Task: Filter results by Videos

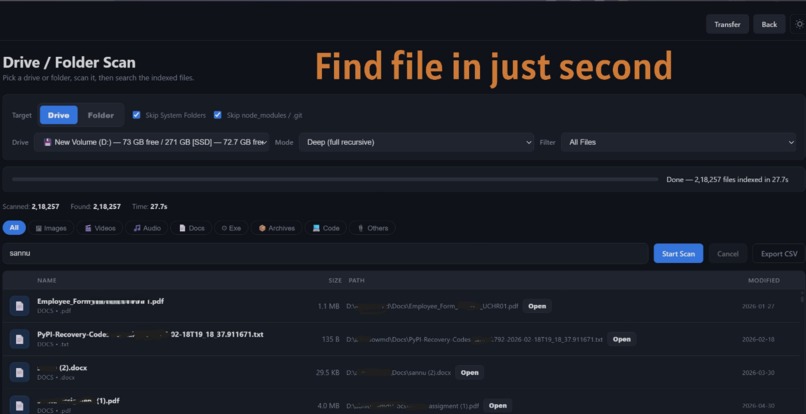Action: pyautogui.click(x=100, y=228)
